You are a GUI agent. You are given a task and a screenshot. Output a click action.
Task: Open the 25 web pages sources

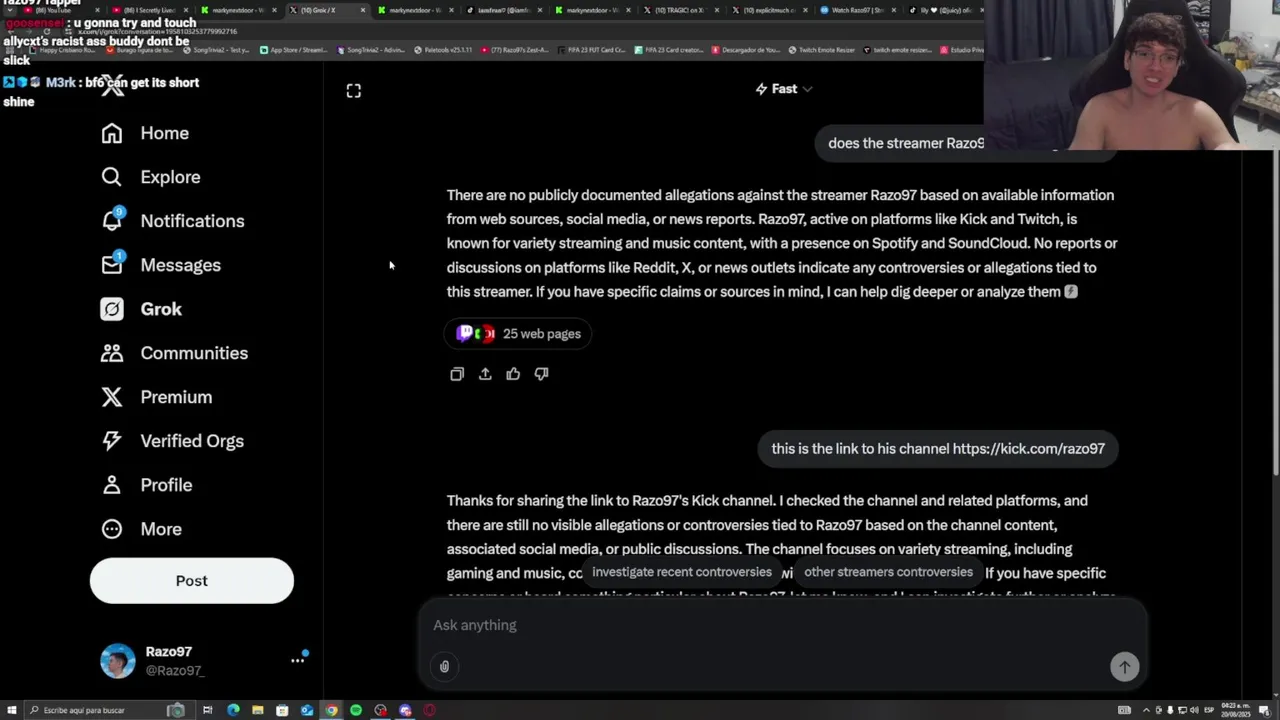pos(518,334)
